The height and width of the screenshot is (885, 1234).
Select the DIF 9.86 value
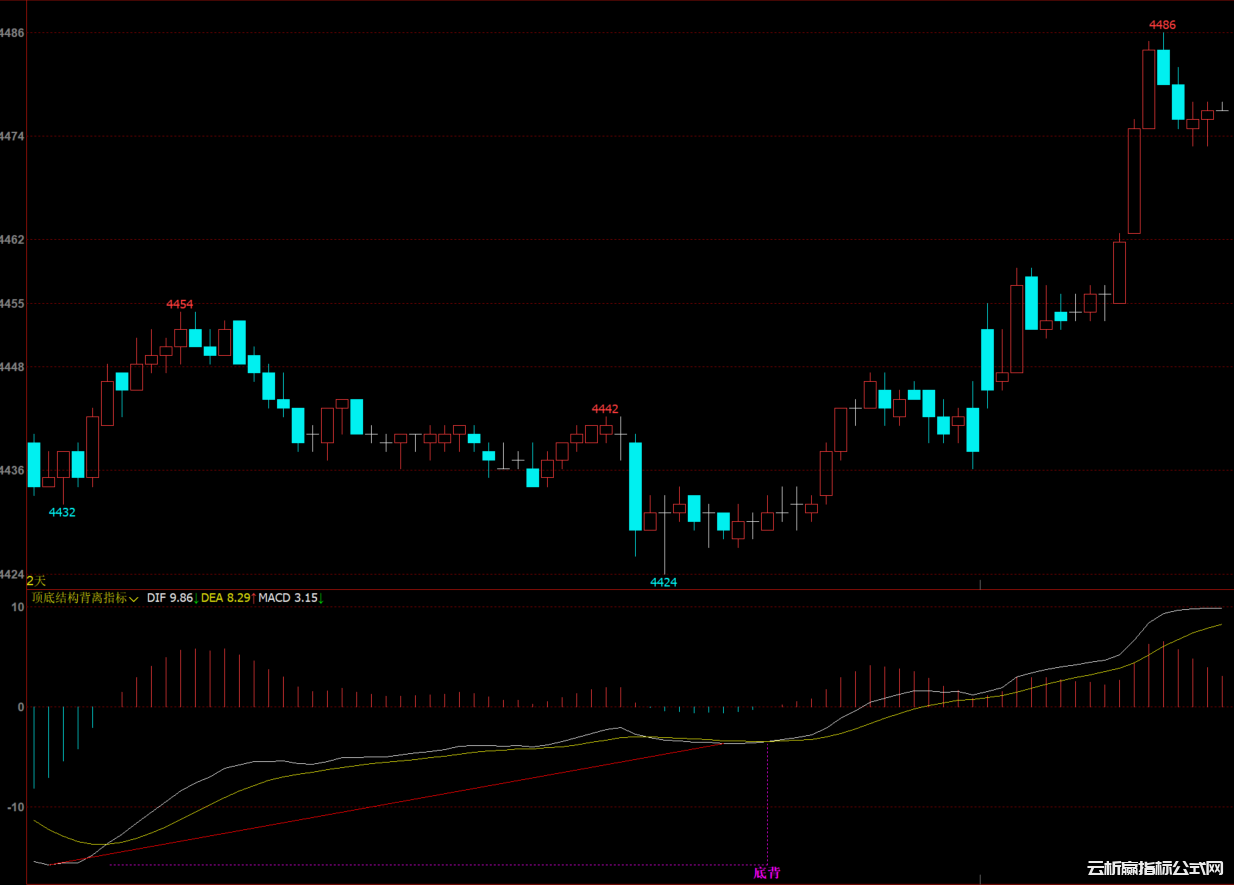coord(169,598)
